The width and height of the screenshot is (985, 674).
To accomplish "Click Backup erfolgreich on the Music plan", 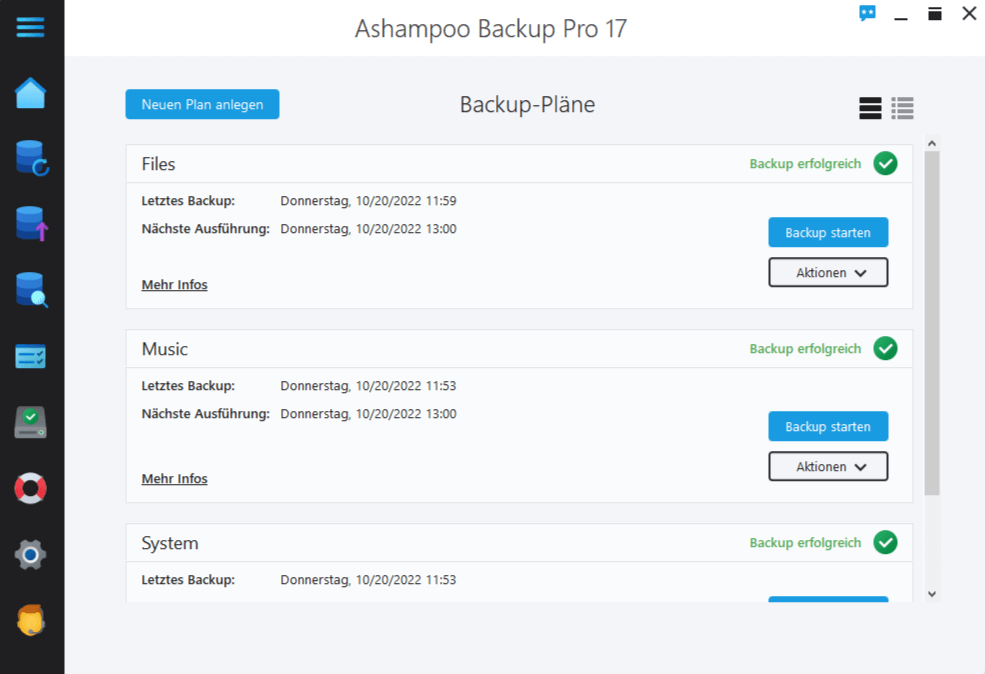I will (805, 348).
